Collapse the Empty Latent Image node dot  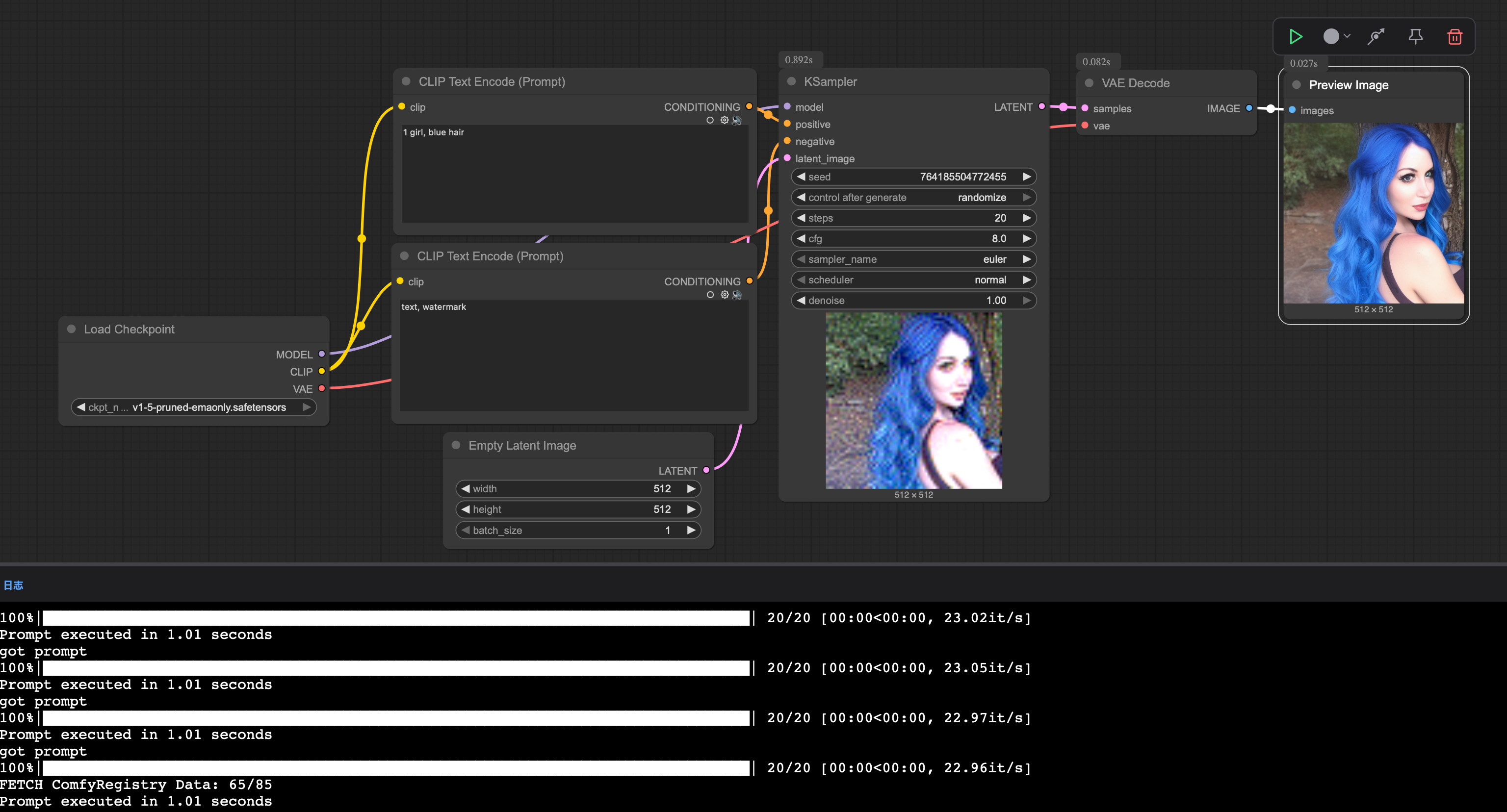[456, 445]
